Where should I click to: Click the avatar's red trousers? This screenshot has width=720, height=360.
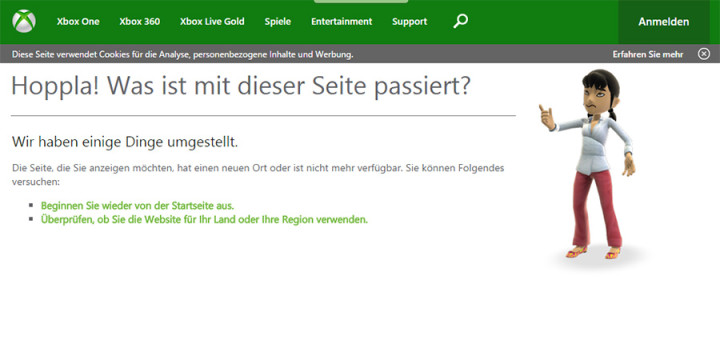point(596,208)
